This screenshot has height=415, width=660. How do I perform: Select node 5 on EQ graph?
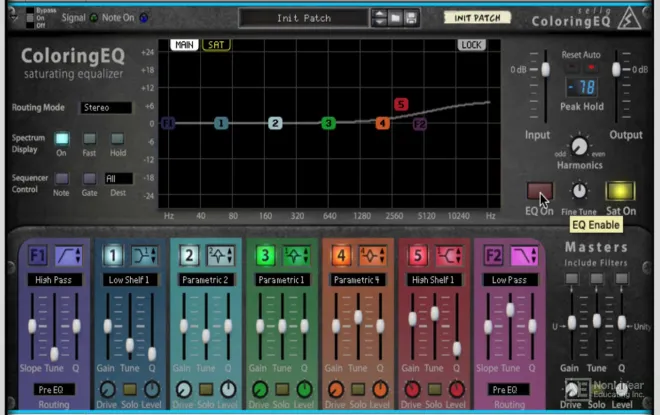click(401, 104)
